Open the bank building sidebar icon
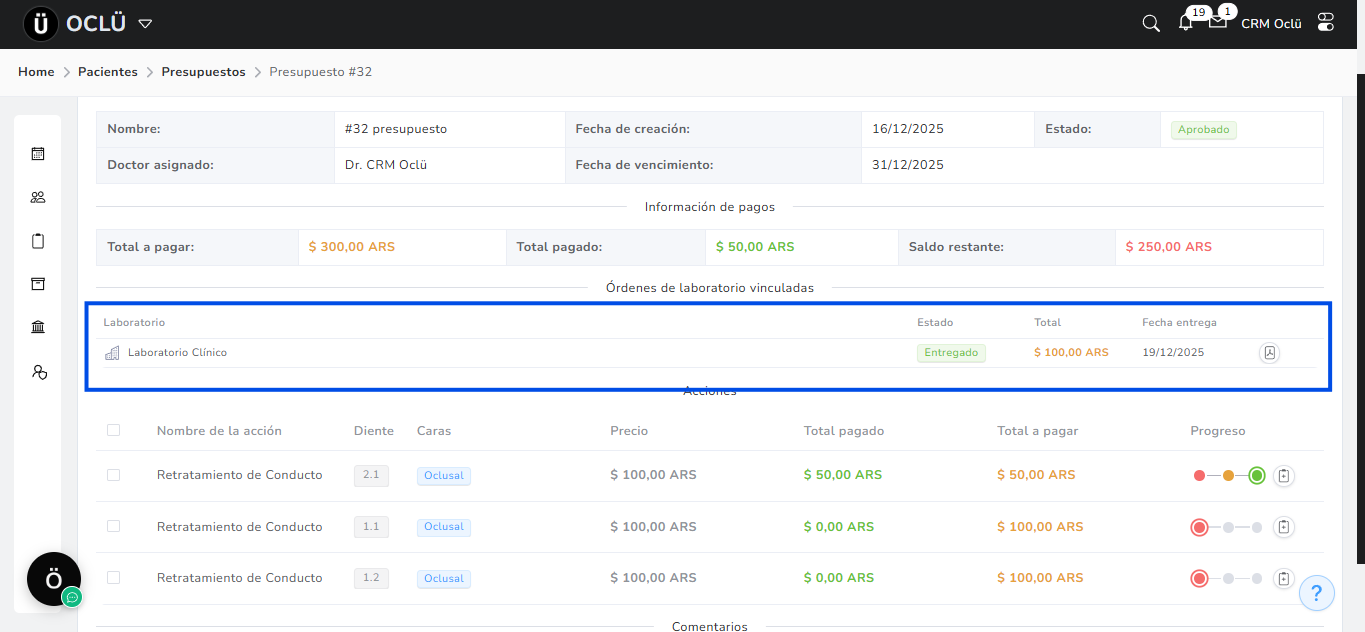This screenshot has height=632, width=1365. (38, 327)
